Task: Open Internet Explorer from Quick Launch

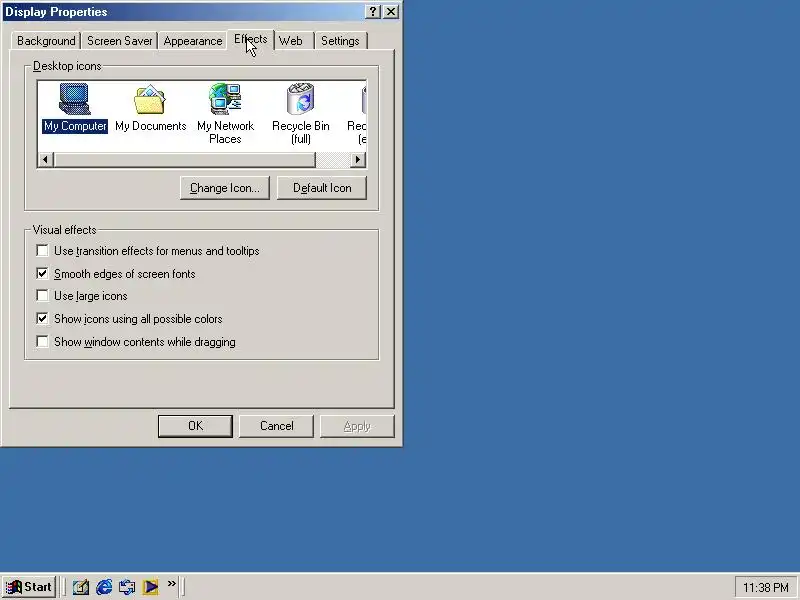Action: pos(104,587)
